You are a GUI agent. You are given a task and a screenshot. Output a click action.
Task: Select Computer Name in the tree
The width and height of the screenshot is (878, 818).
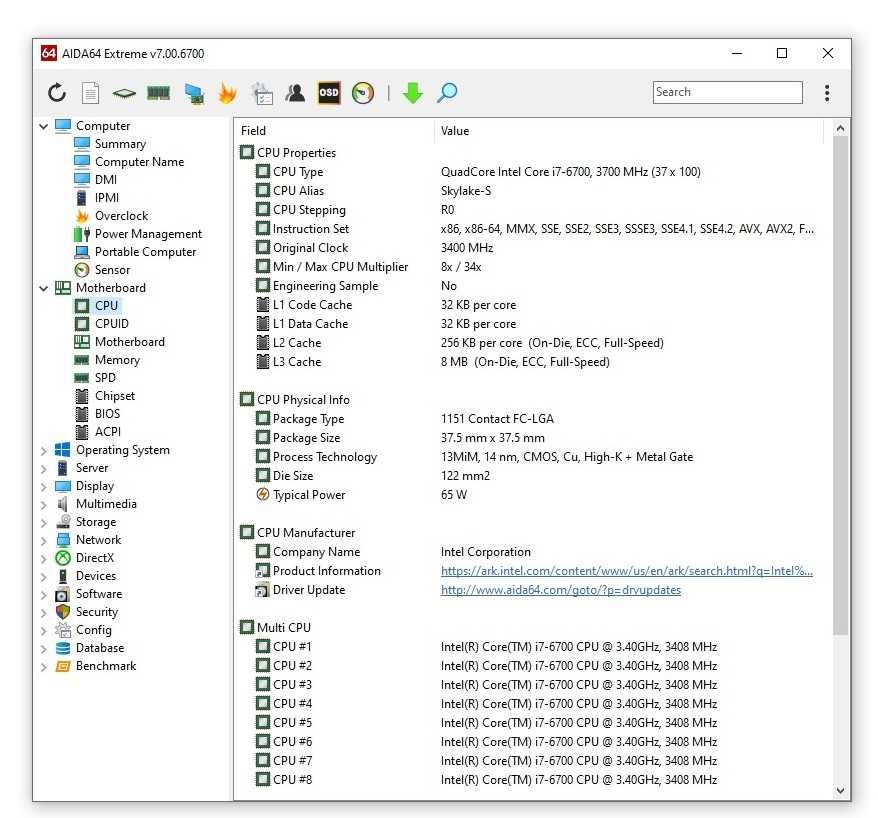tap(139, 162)
